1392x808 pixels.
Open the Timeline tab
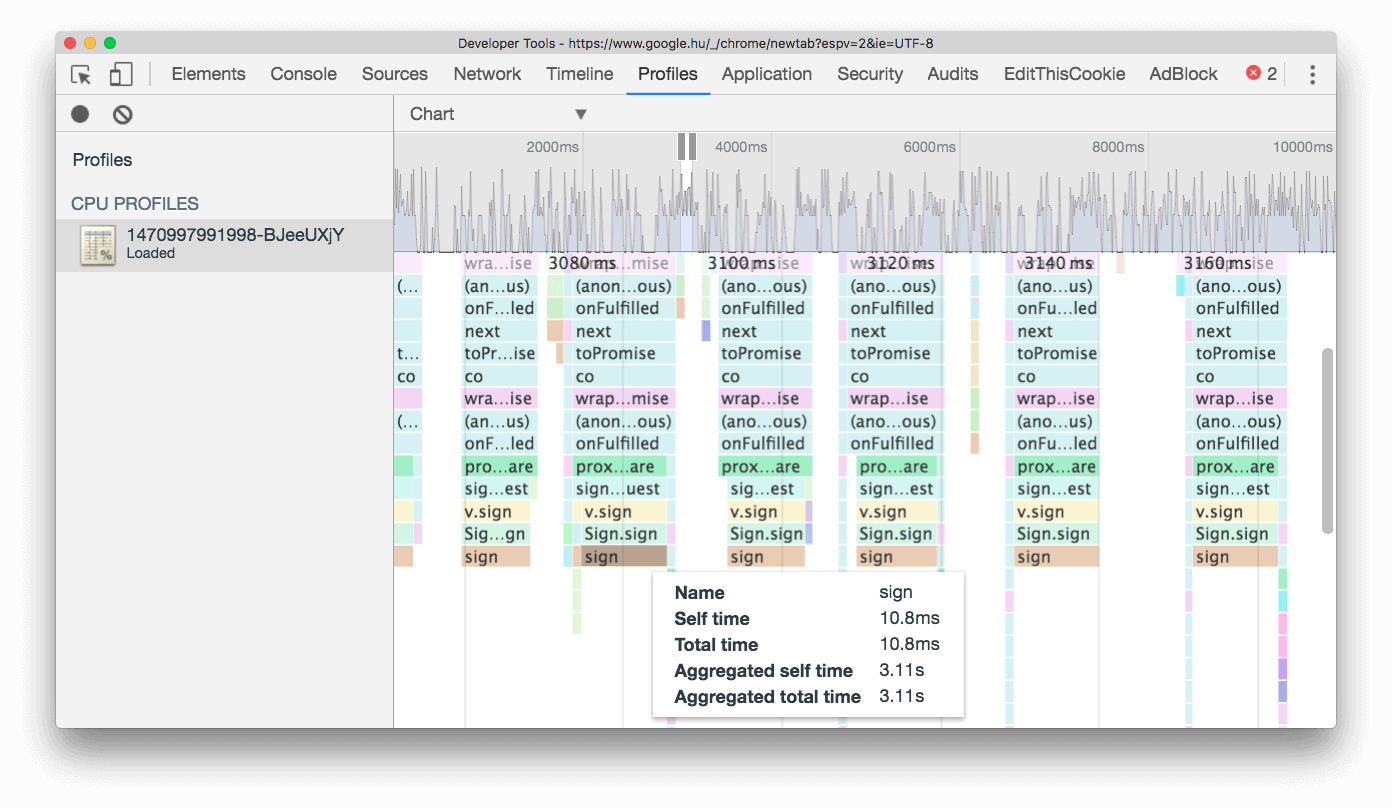(580, 74)
